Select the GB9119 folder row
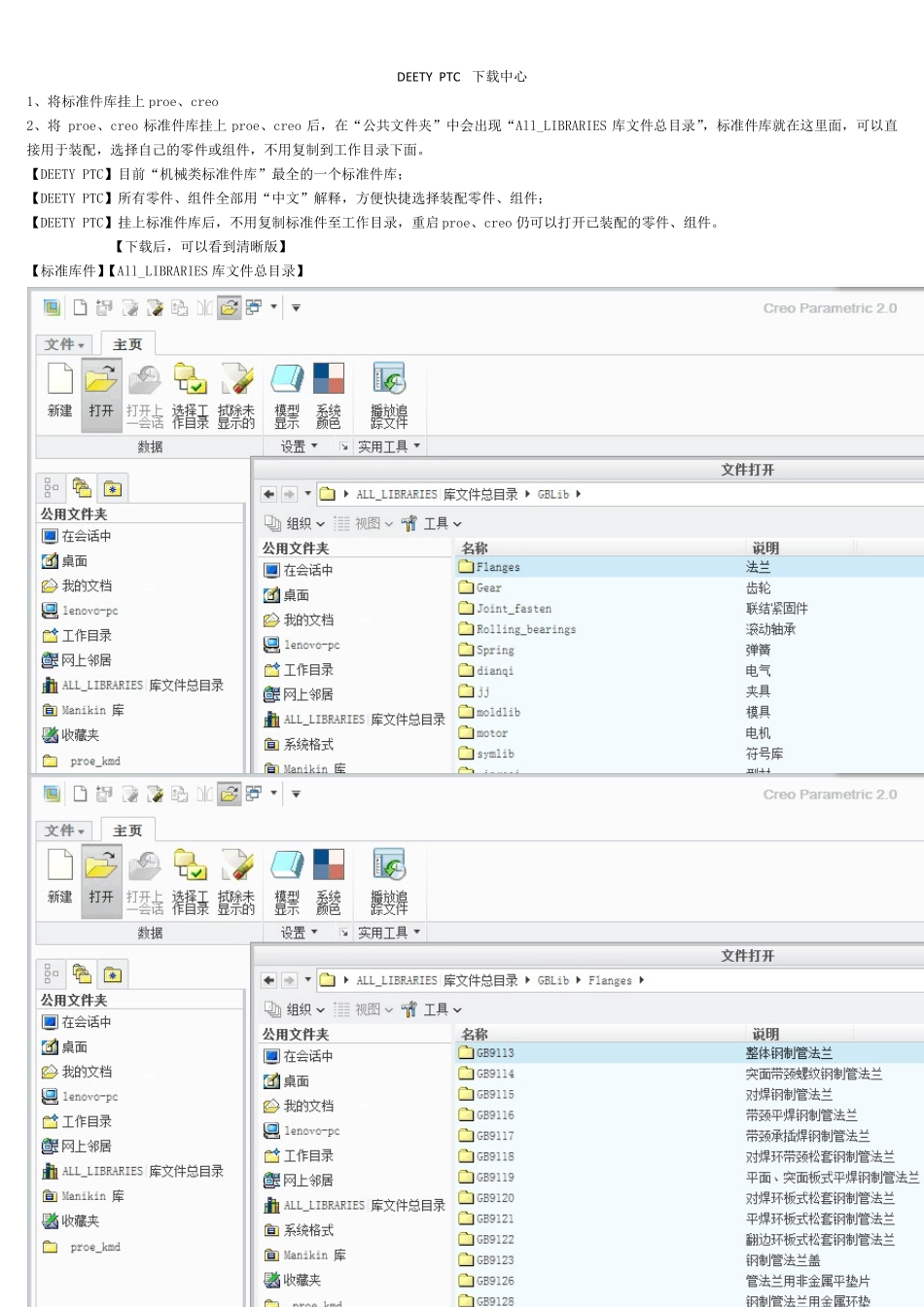Image resolution: width=924 pixels, height=1307 pixels. pyautogui.click(x=690, y=1178)
